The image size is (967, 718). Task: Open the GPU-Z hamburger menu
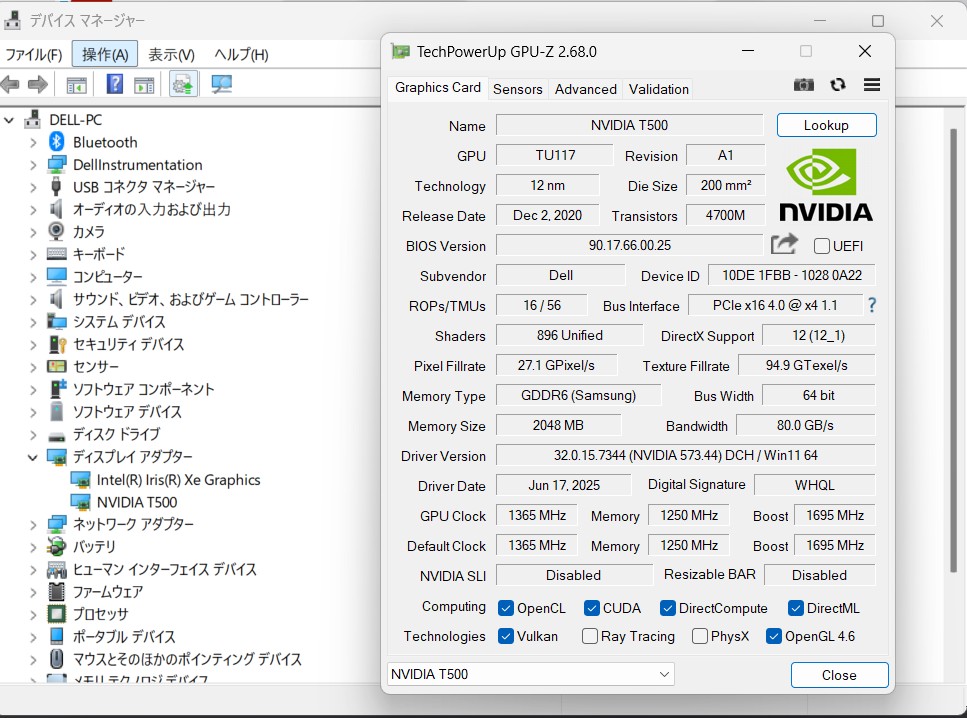[872, 85]
